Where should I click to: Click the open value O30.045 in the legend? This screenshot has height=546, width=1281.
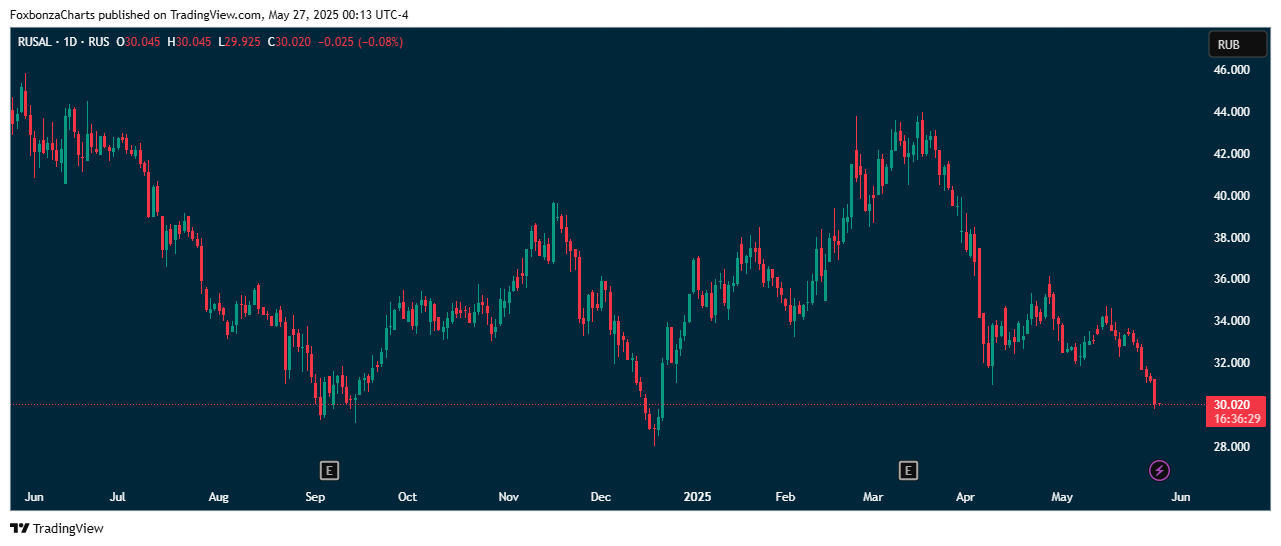point(138,43)
